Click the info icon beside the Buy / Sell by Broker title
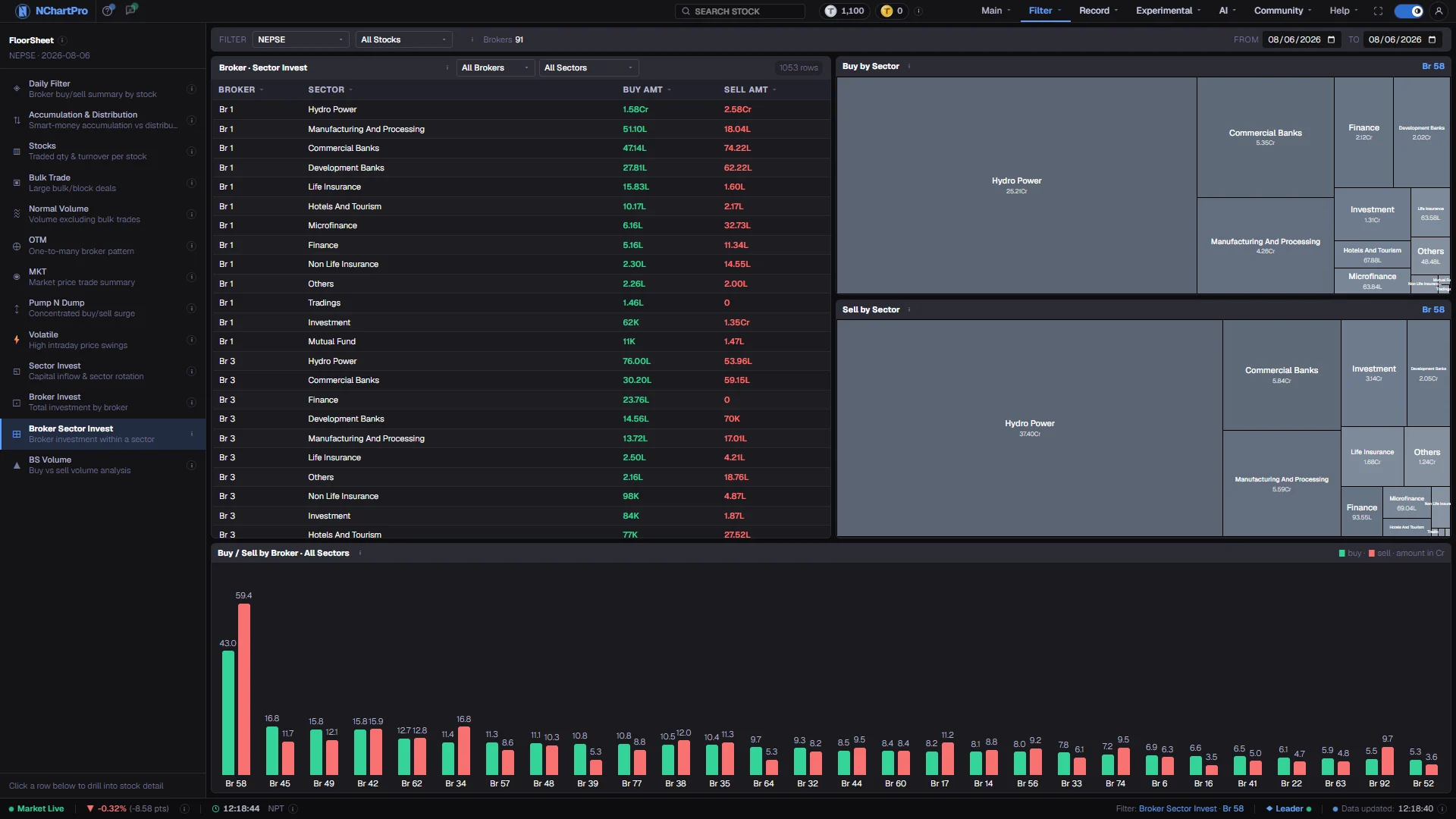1456x819 pixels. (x=360, y=553)
